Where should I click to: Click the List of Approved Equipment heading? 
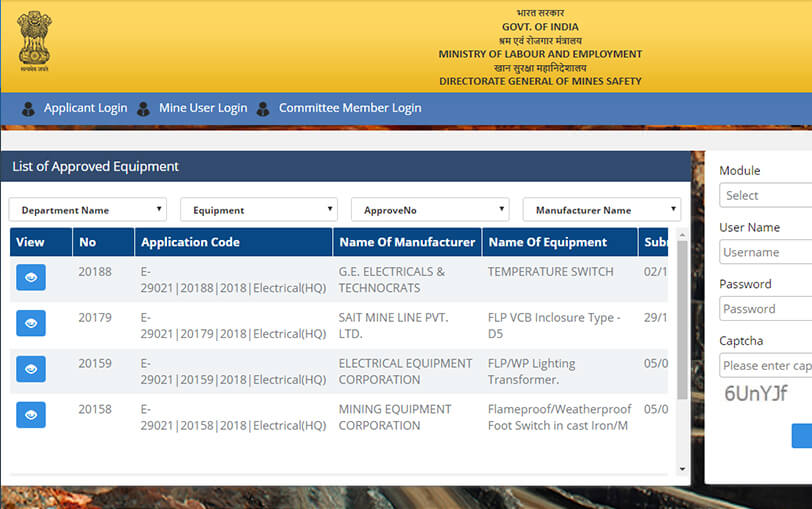click(95, 166)
